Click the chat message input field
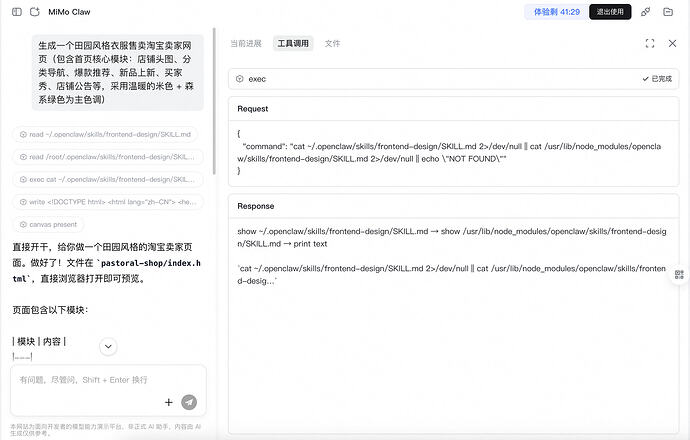 point(108,380)
